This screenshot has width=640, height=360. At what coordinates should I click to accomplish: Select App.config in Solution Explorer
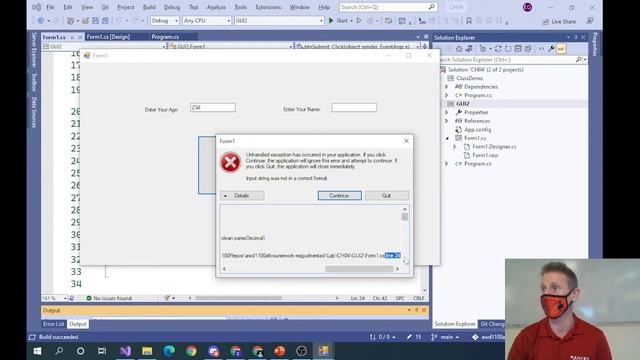point(478,130)
